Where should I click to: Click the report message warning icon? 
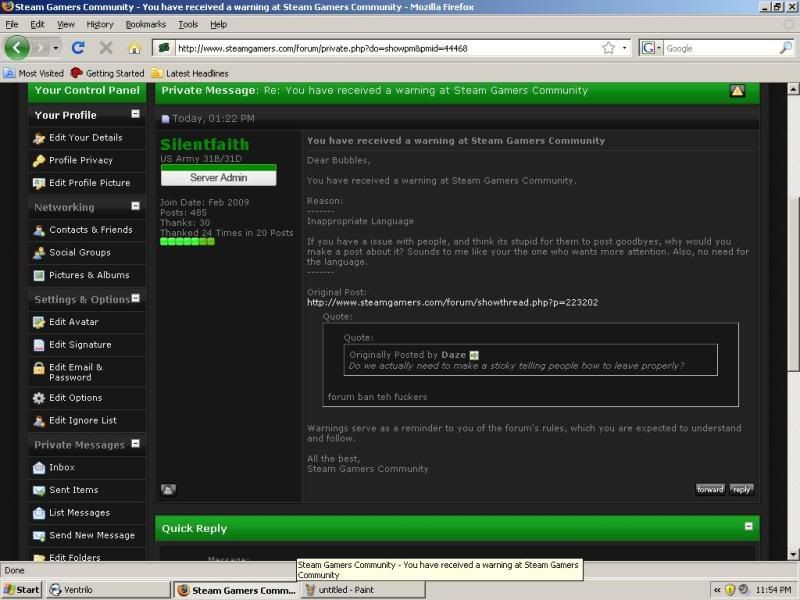click(737, 91)
